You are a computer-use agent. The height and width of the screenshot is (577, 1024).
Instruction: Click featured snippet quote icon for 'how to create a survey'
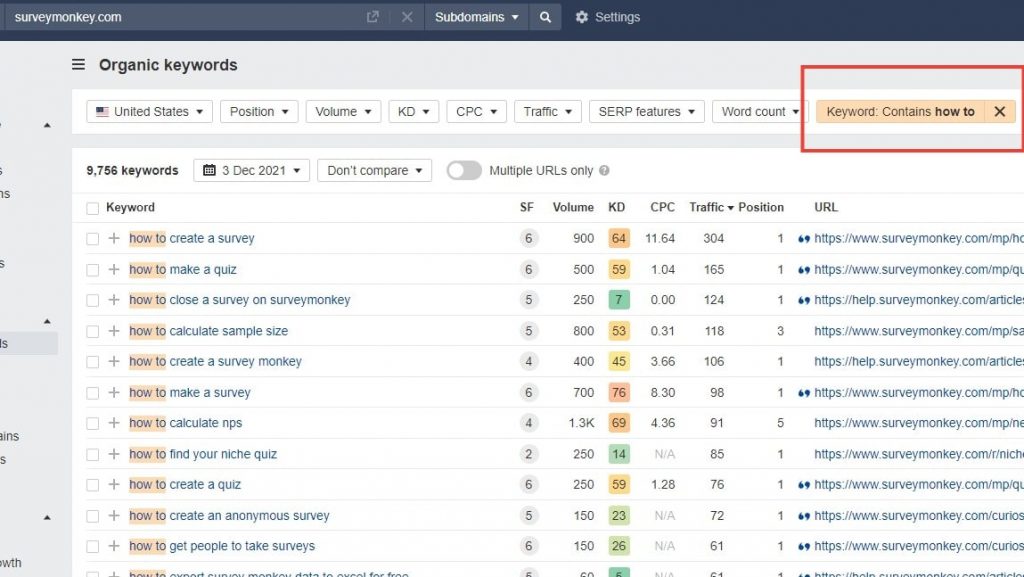tap(804, 239)
